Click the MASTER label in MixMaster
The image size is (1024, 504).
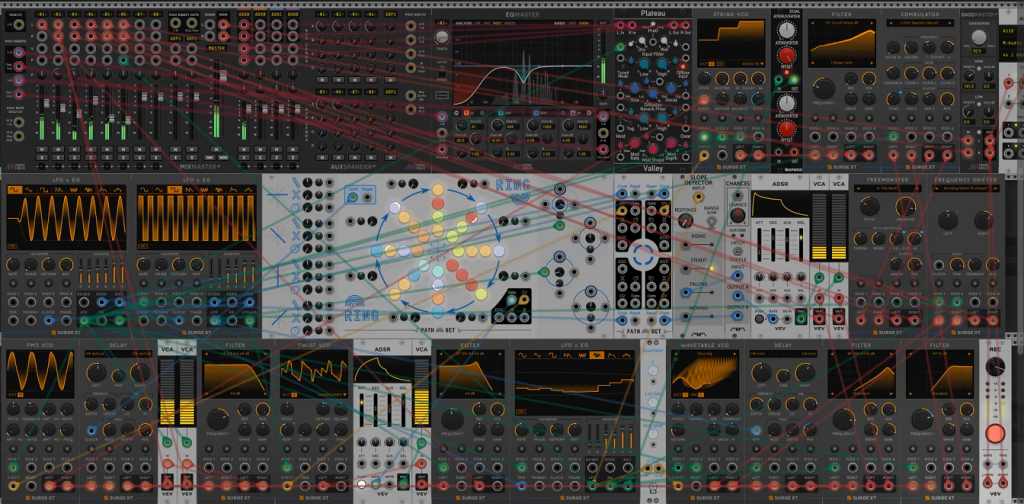216,48
